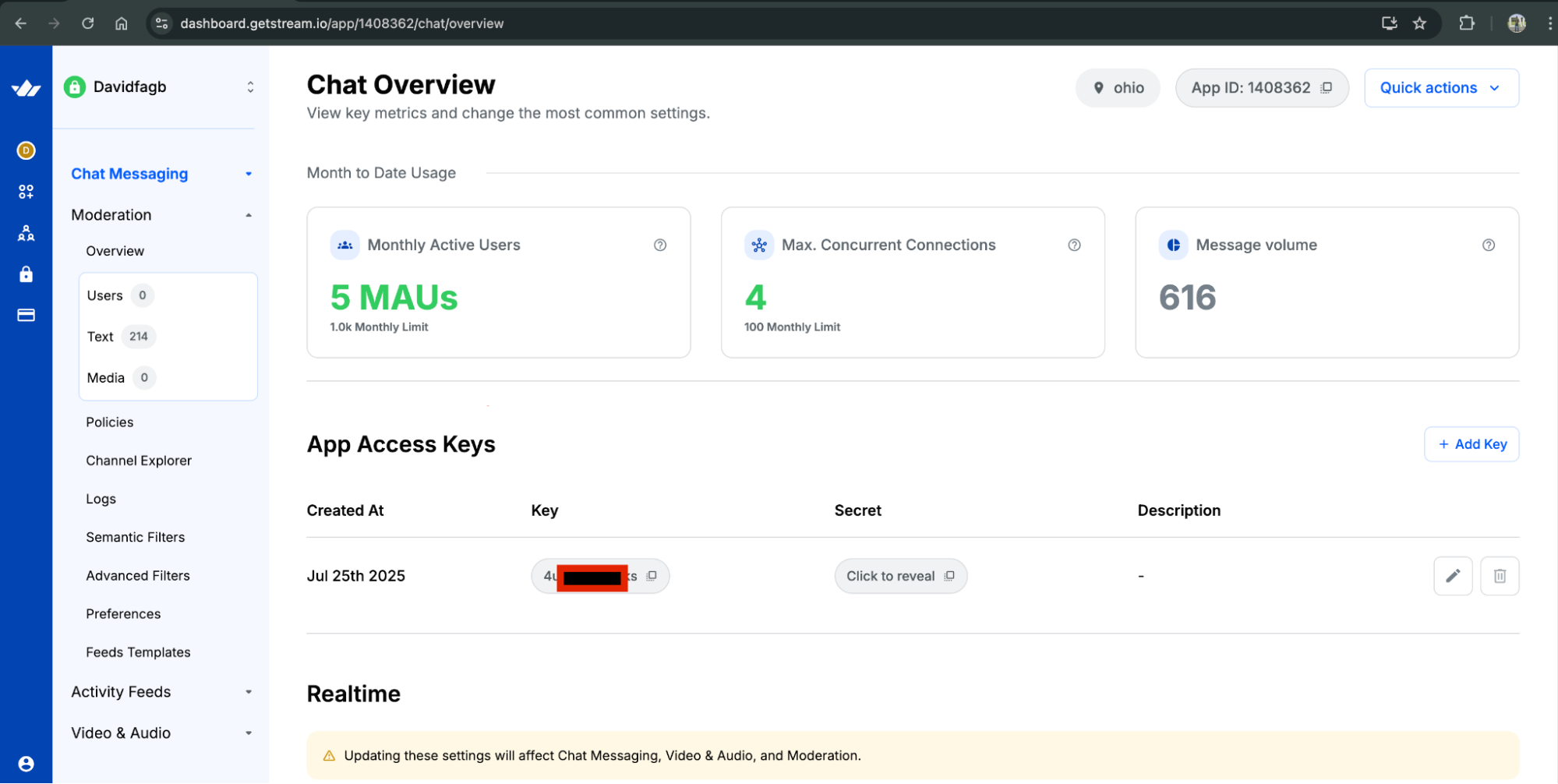Open the Davidfagb app switcher
The image size is (1558, 784).
point(160,87)
